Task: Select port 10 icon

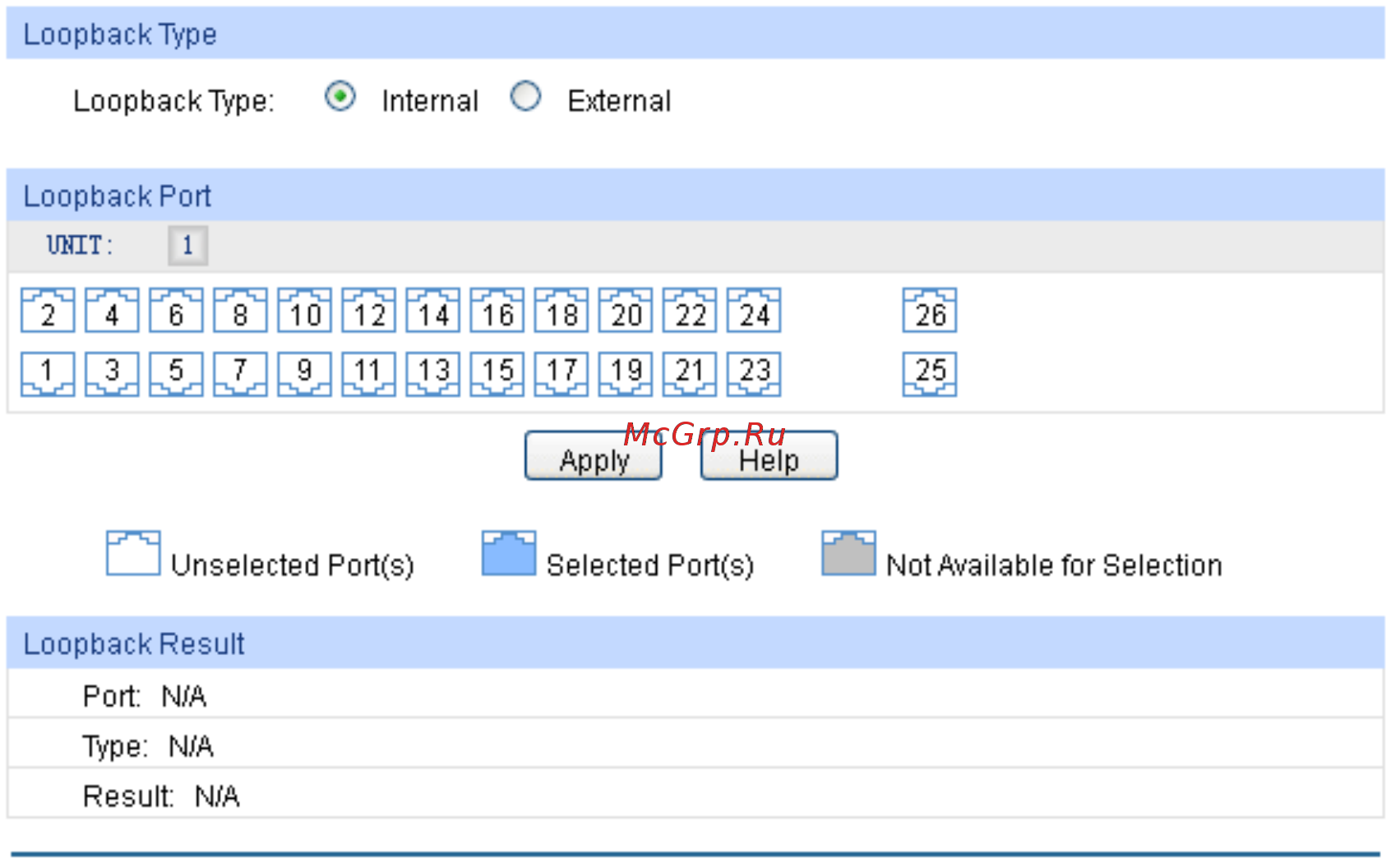Action: point(304,310)
